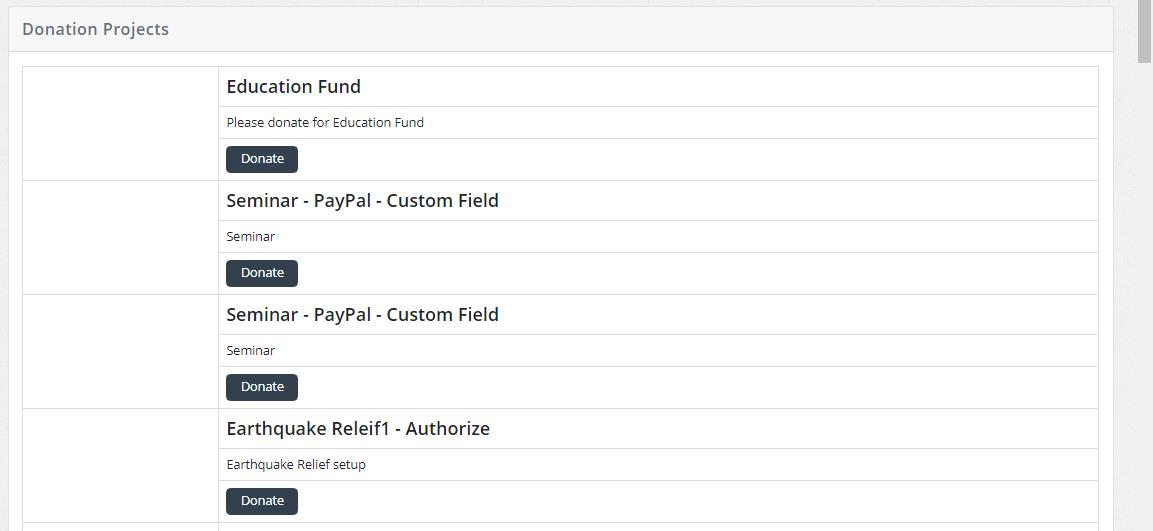Click the empty image cell beside Education Fund
The image size is (1153, 531).
pyautogui.click(x=120, y=124)
